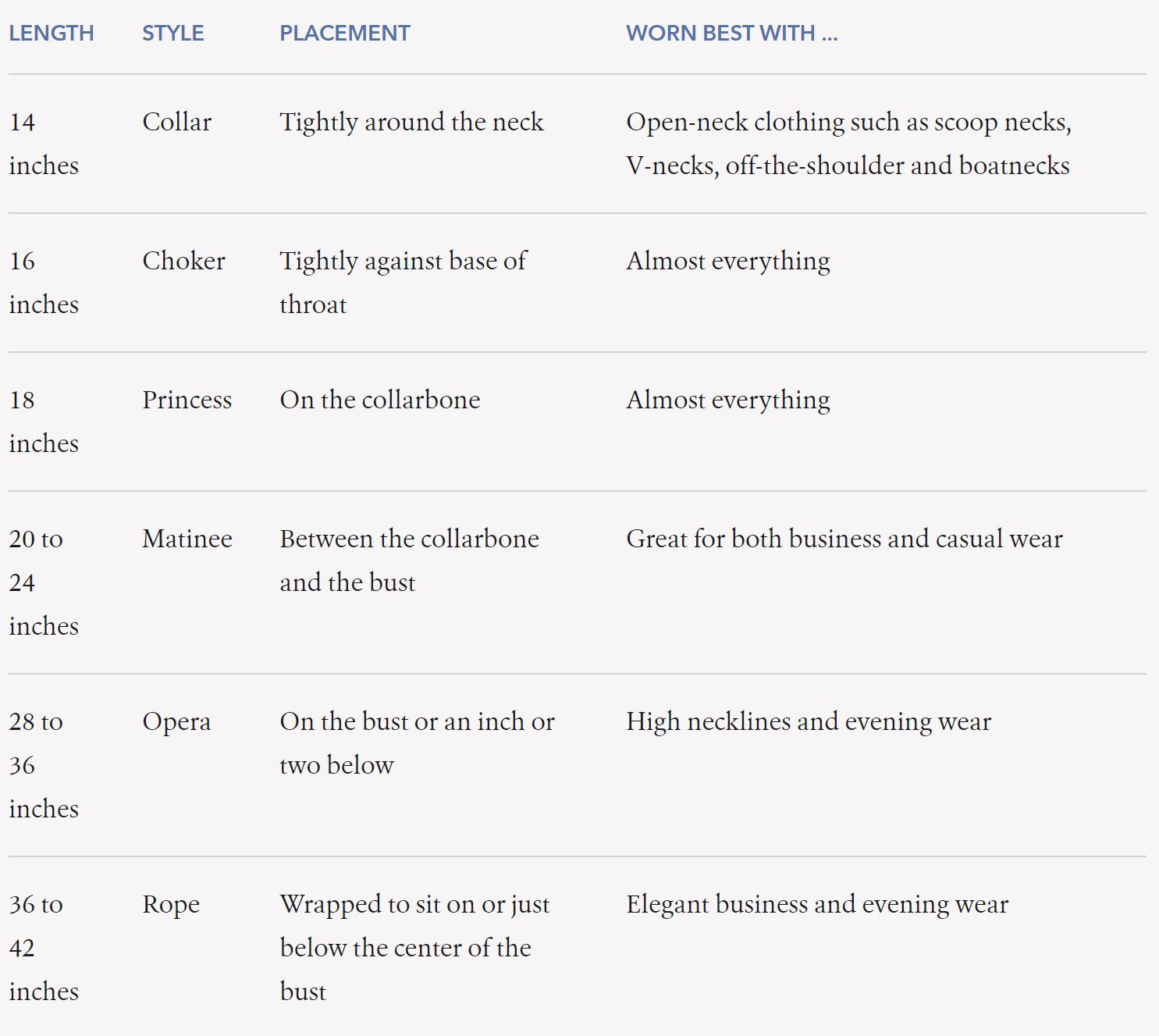The height and width of the screenshot is (1036, 1159).
Task: Click the 18 inches length cell
Action: pos(44,422)
